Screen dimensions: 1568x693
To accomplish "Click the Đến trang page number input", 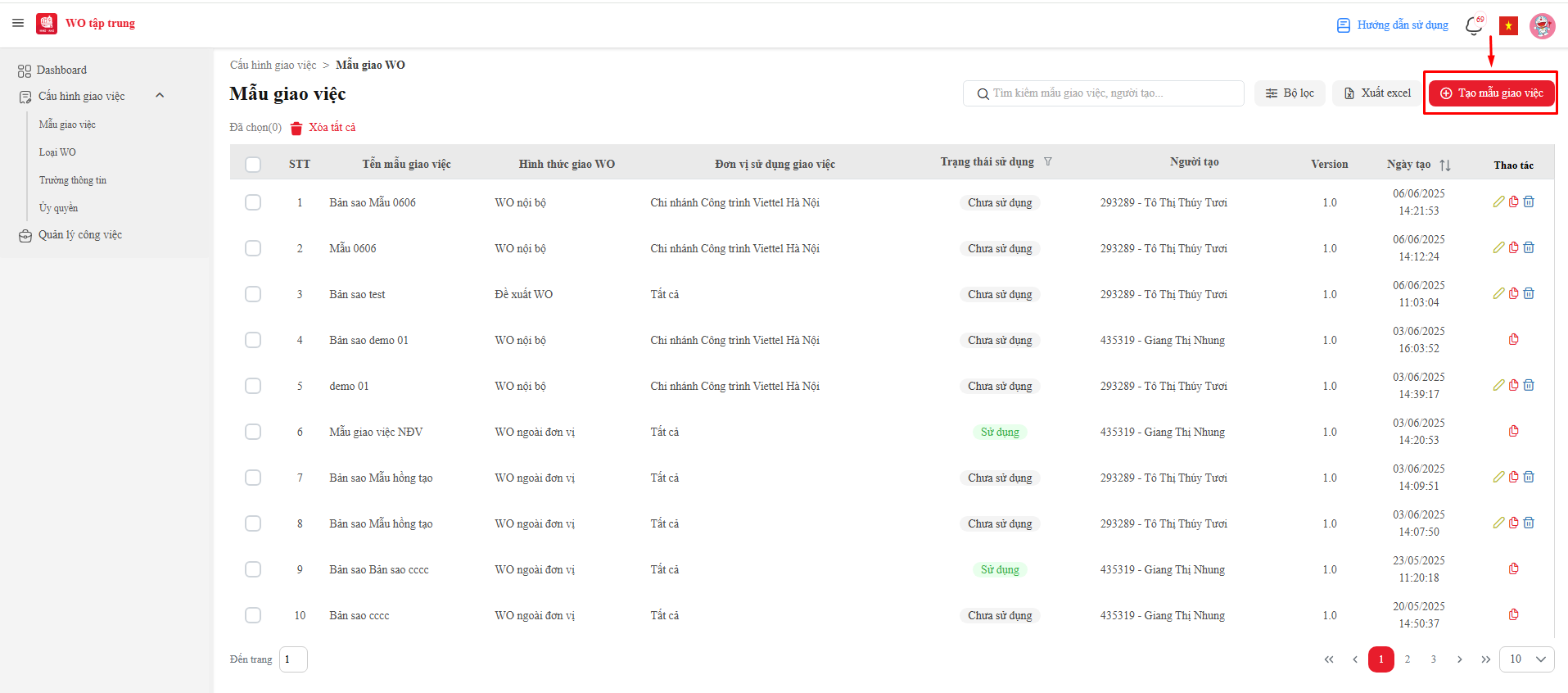I will click(293, 659).
